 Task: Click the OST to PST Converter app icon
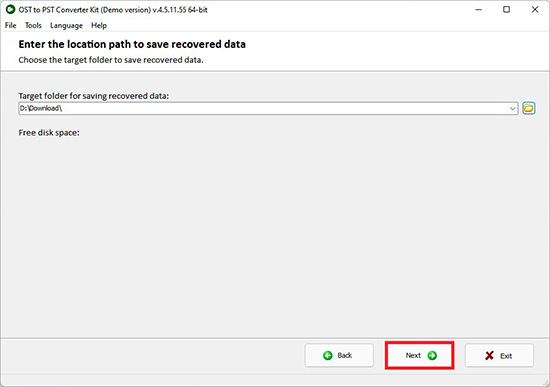point(10,9)
